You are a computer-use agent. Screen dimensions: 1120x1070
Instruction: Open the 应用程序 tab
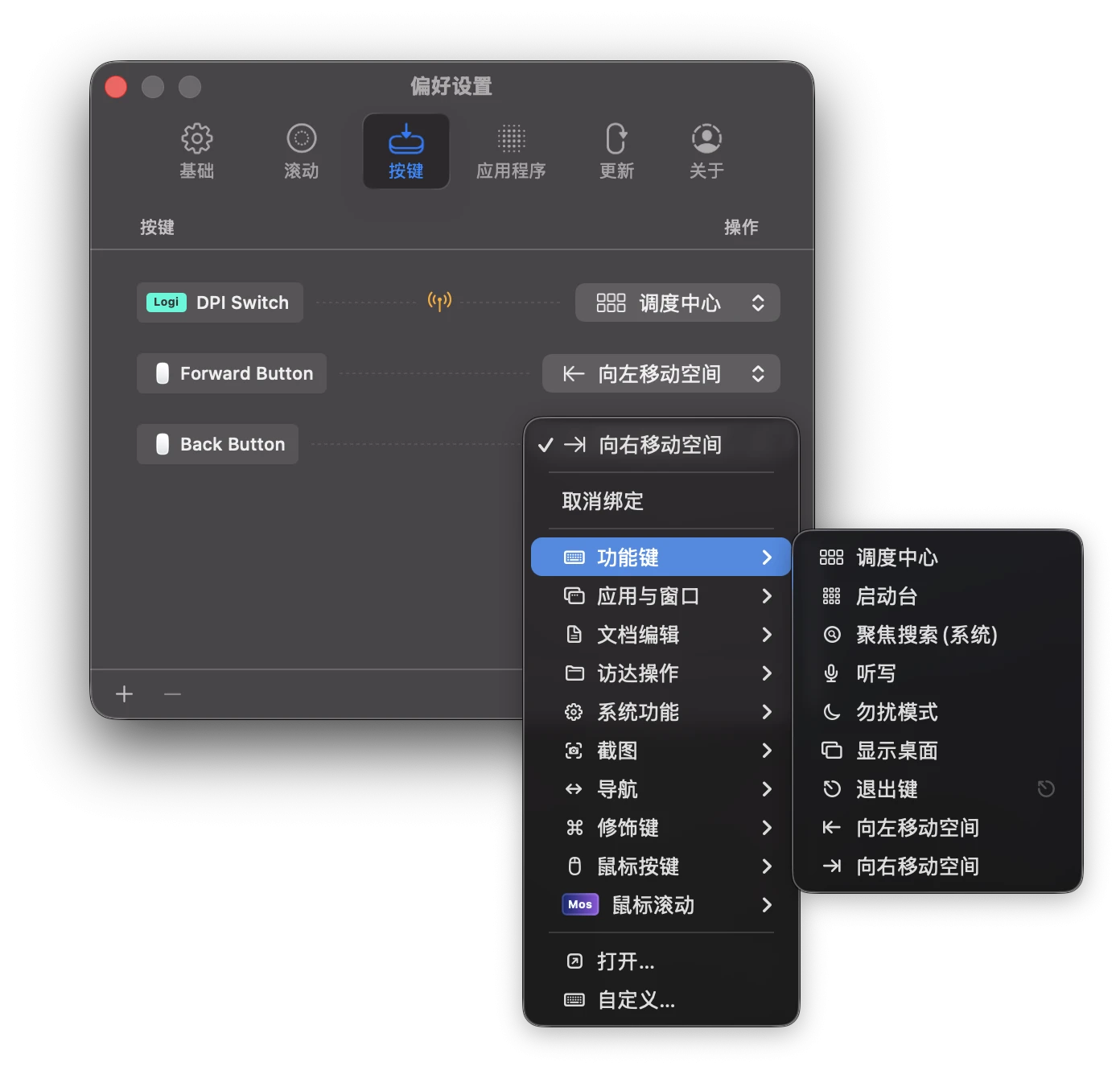pos(511,151)
